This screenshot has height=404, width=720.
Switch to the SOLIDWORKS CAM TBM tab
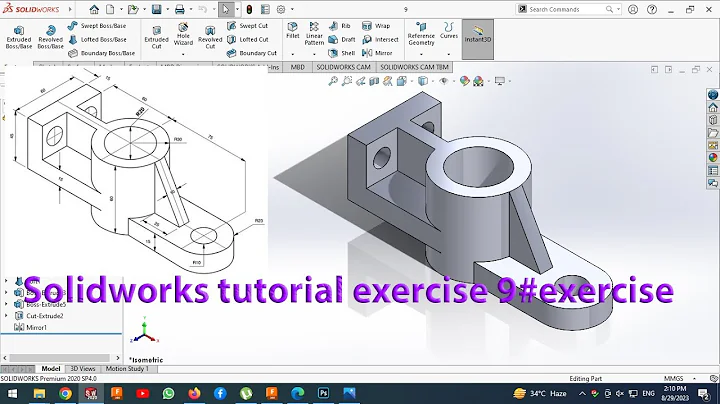(414, 67)
